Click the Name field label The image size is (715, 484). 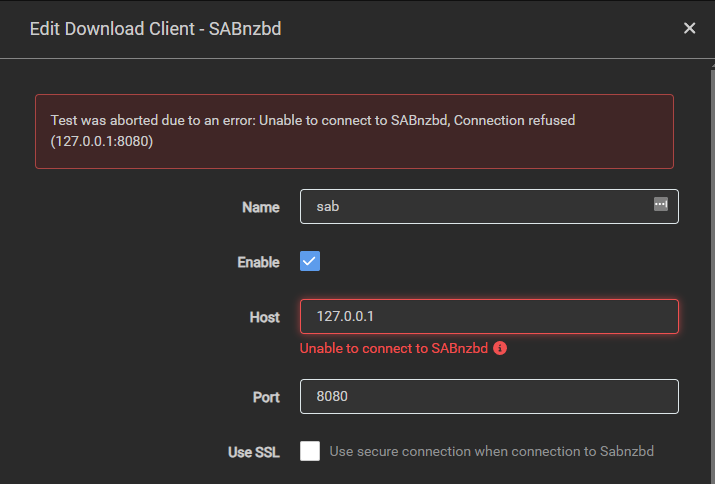tap(261, 208)
